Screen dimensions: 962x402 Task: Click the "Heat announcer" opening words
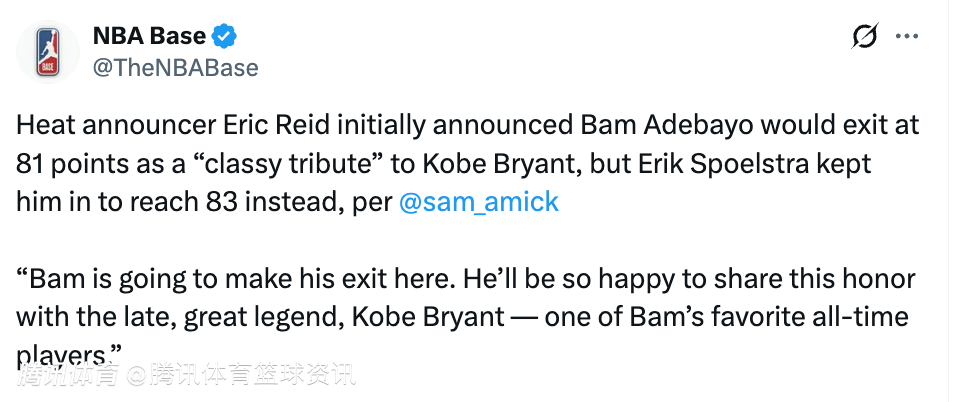click(x=98, y=128)
